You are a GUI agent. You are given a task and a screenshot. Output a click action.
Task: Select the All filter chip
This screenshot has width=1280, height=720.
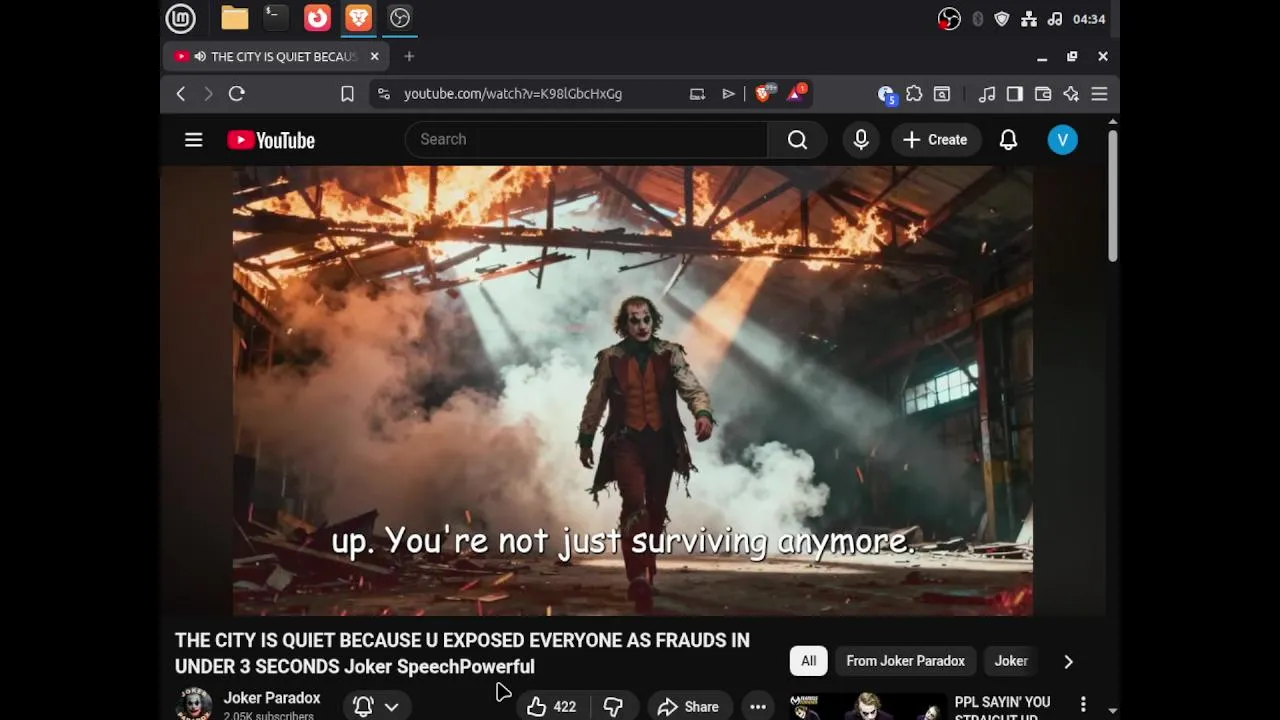(808, 661)
